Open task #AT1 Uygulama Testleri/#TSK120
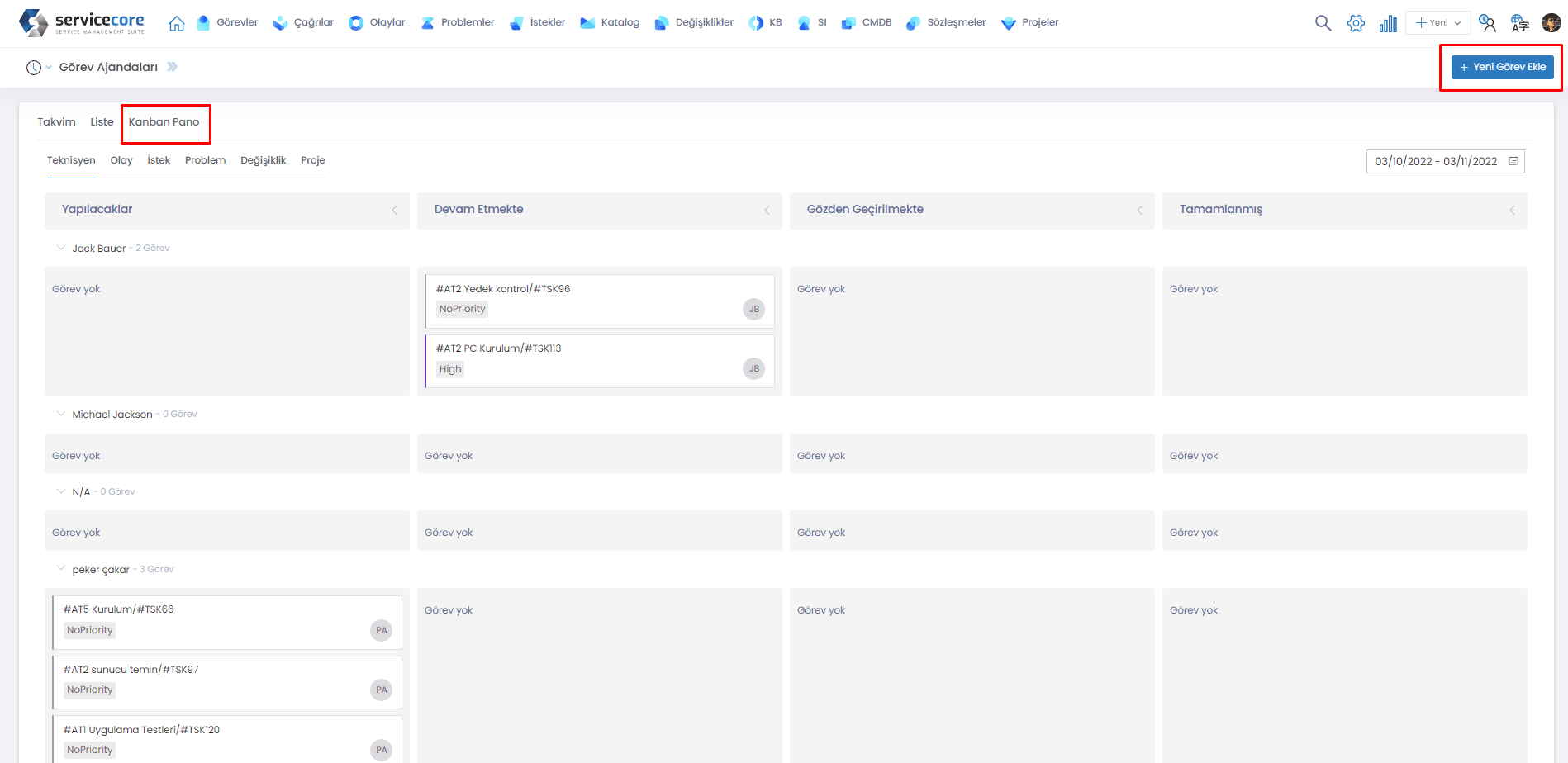 pos(141,730)
